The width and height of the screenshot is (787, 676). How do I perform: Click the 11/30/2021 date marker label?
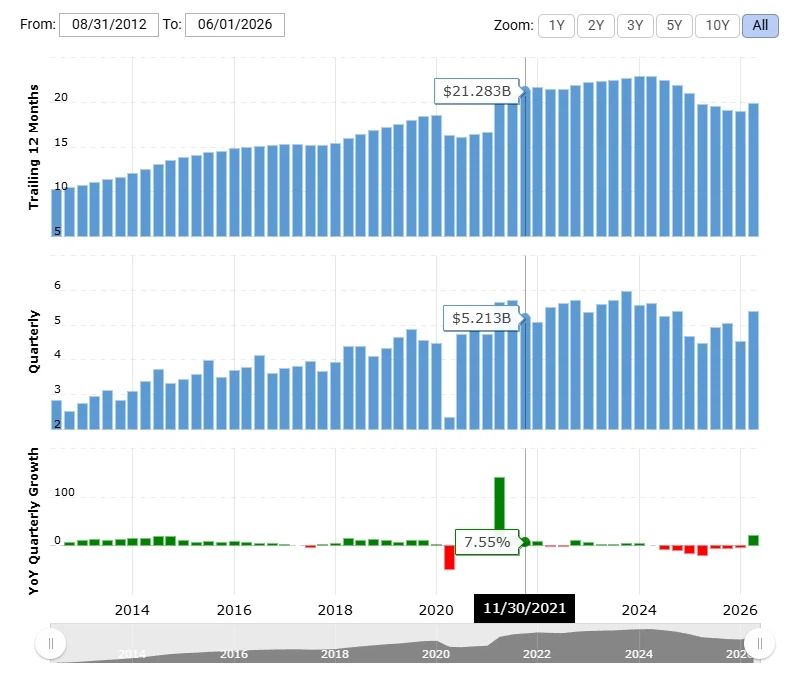[x=524, y=608]
